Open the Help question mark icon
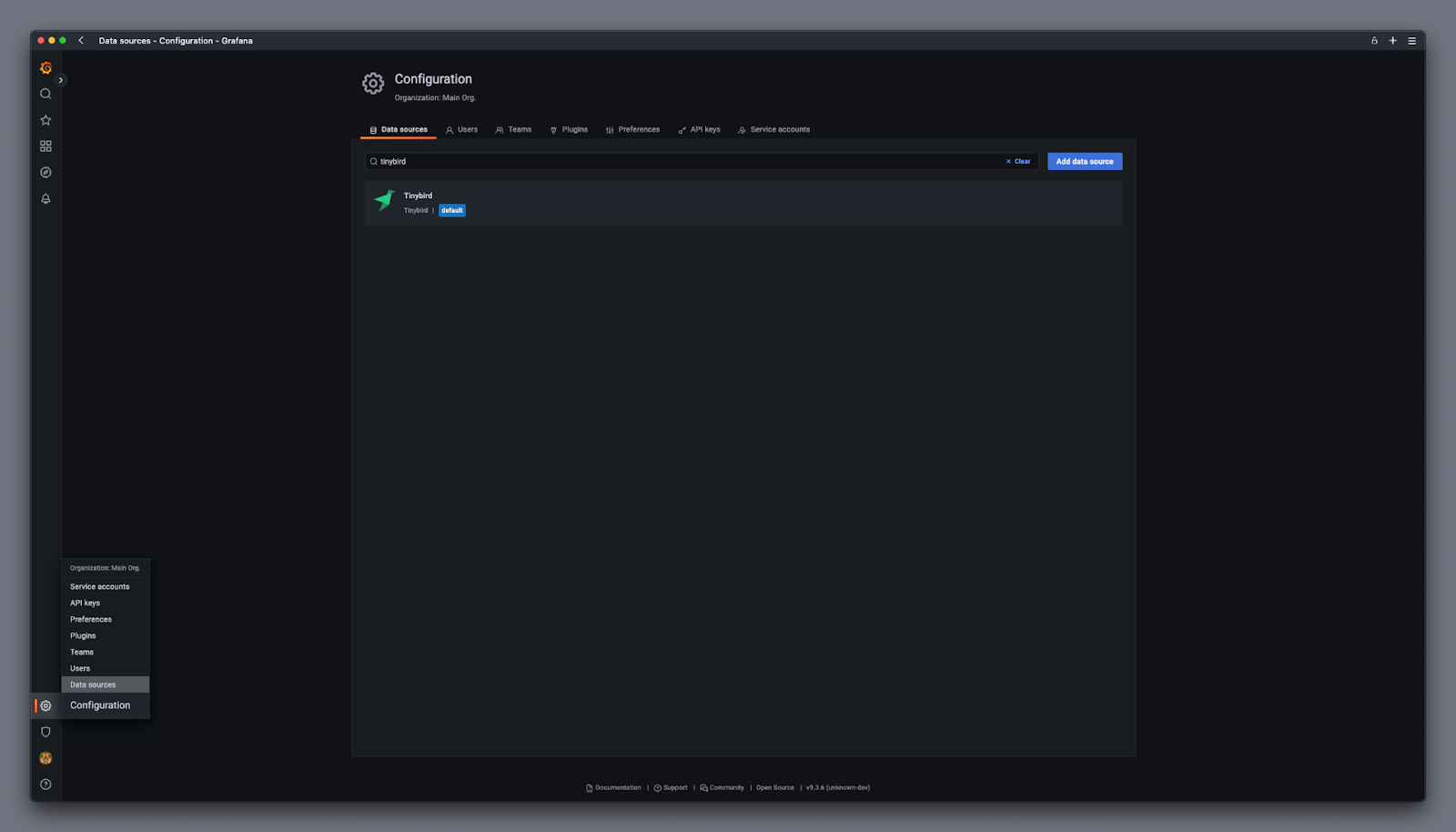This screenshot has height=832, width=1456. (45, 785)
